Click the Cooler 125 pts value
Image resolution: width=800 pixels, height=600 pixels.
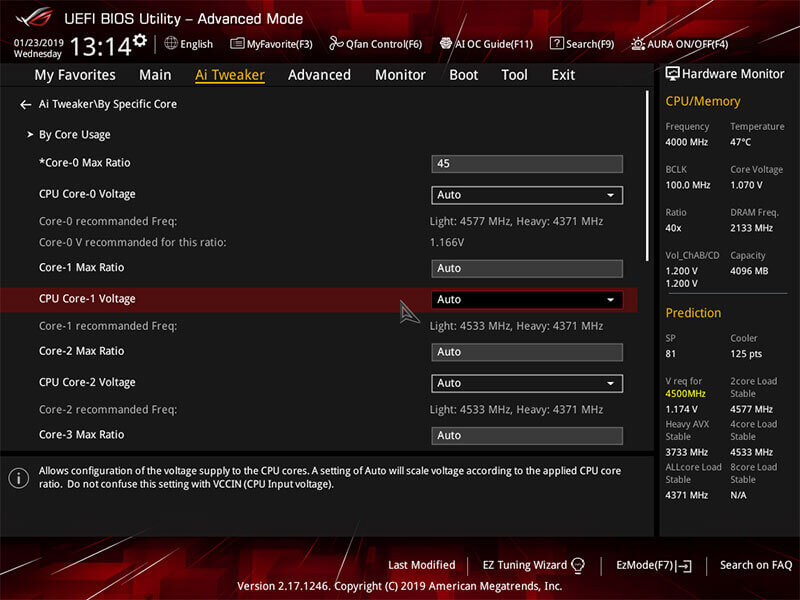pyautogui.click(x=746, y=354)
